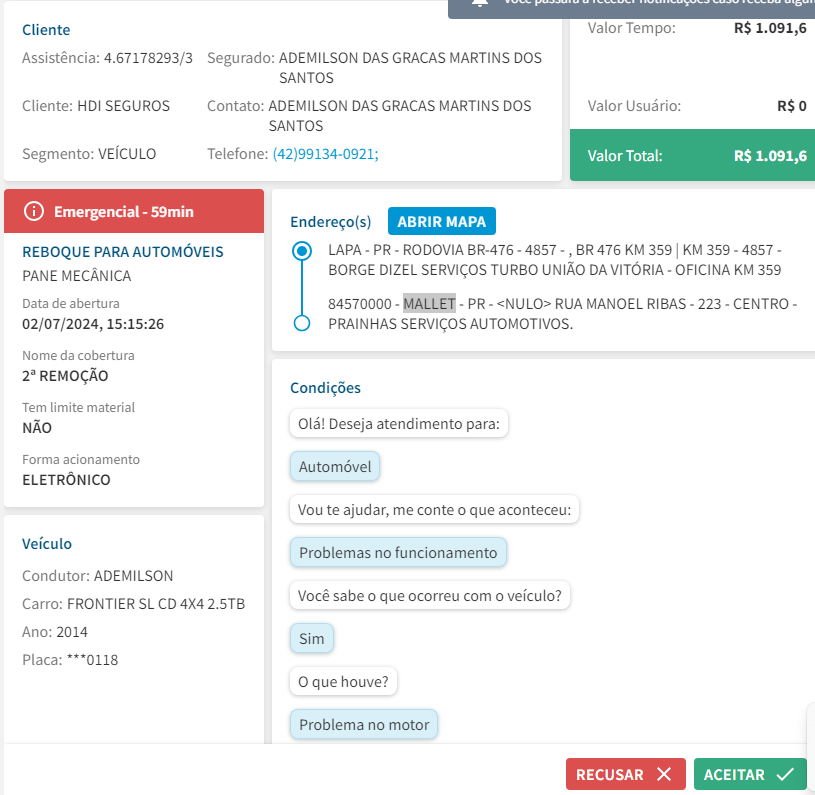Click the plate value ***0118
Screen dimensions: 815x795
pos(93,660)
